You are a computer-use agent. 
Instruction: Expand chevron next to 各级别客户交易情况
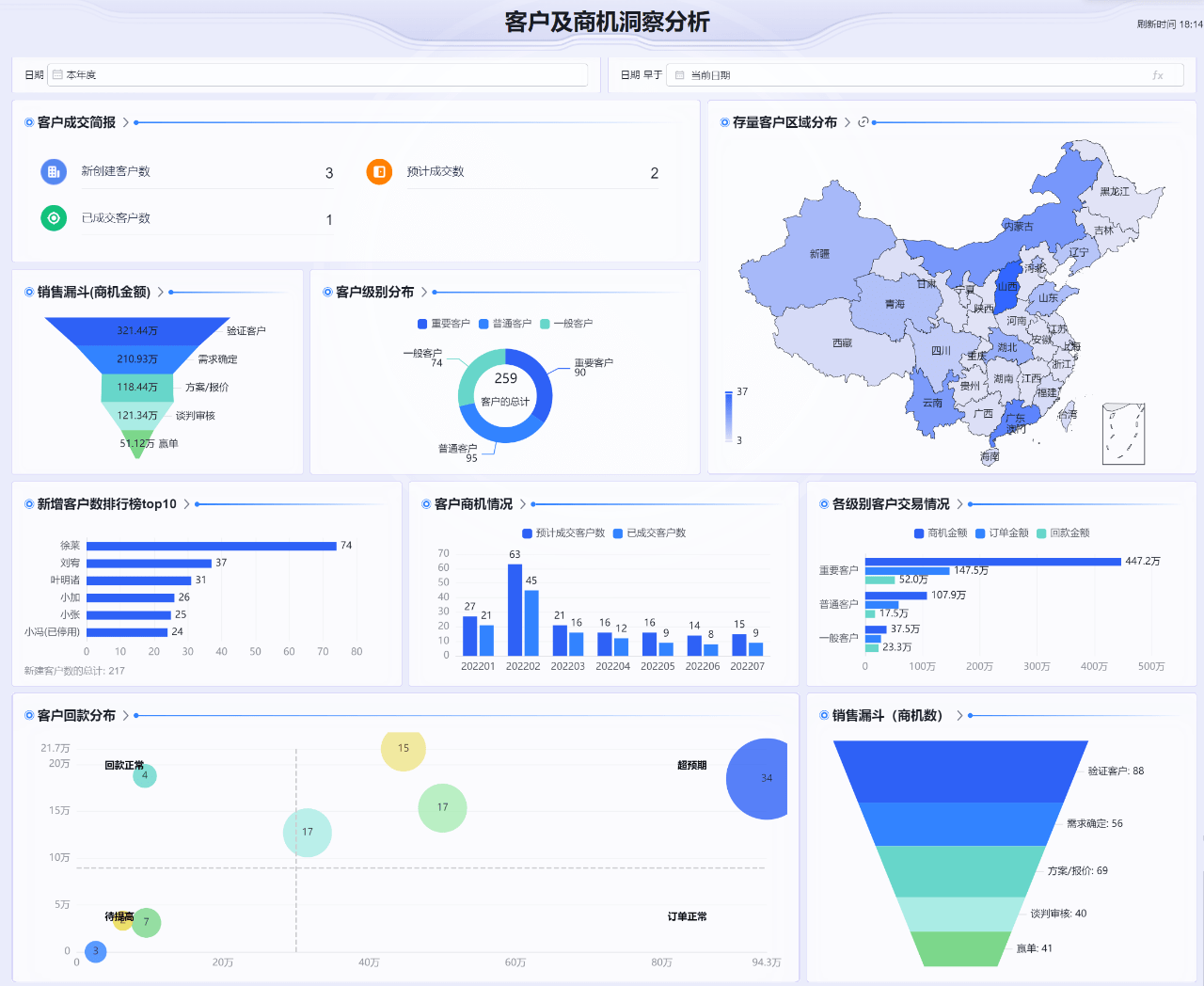(x=959, y=504)
